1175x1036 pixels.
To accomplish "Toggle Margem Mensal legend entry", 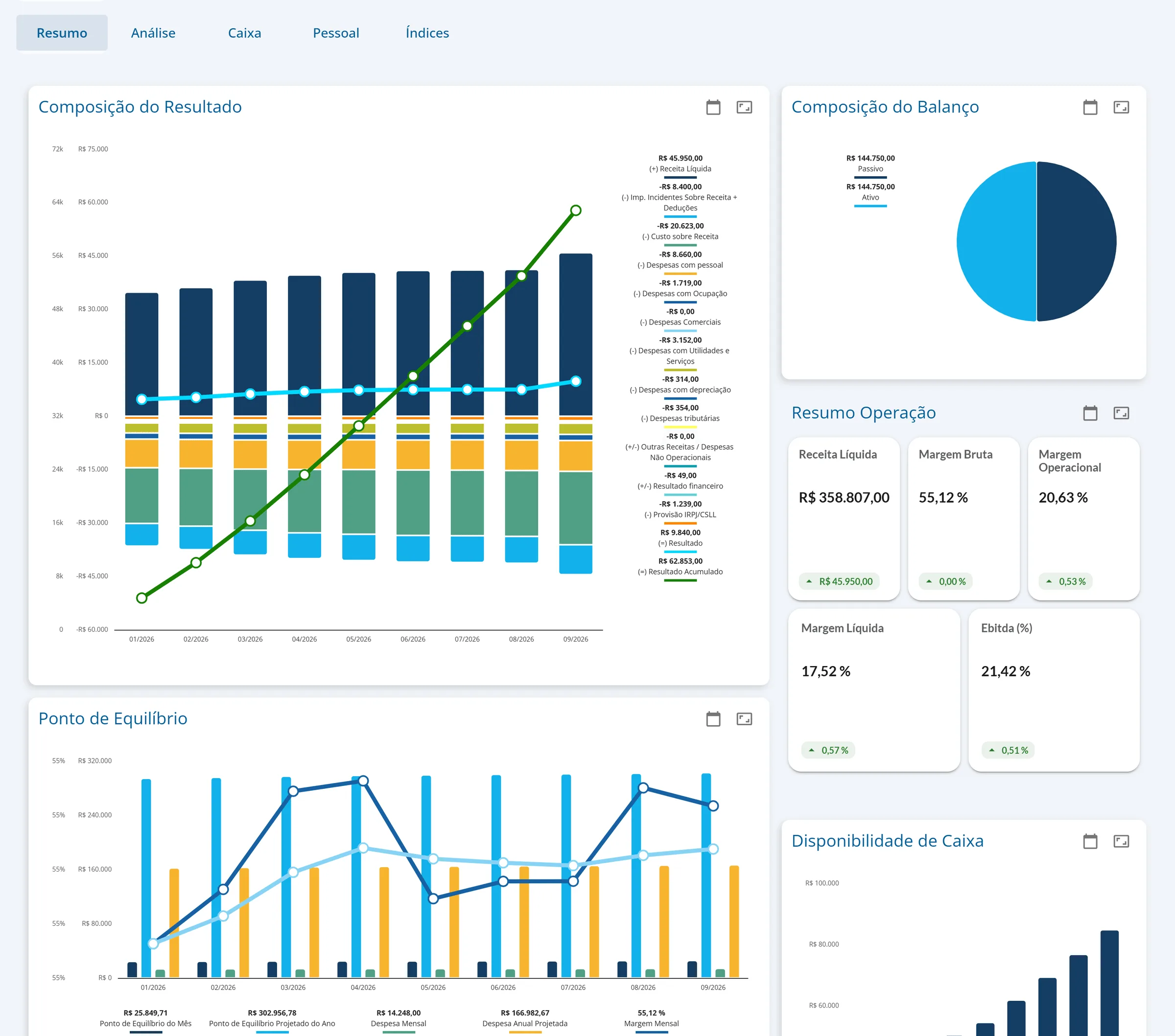I will [651, 1020].
